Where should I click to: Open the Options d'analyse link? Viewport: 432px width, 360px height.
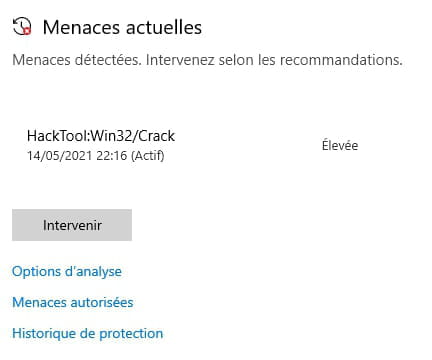(67, 272)
